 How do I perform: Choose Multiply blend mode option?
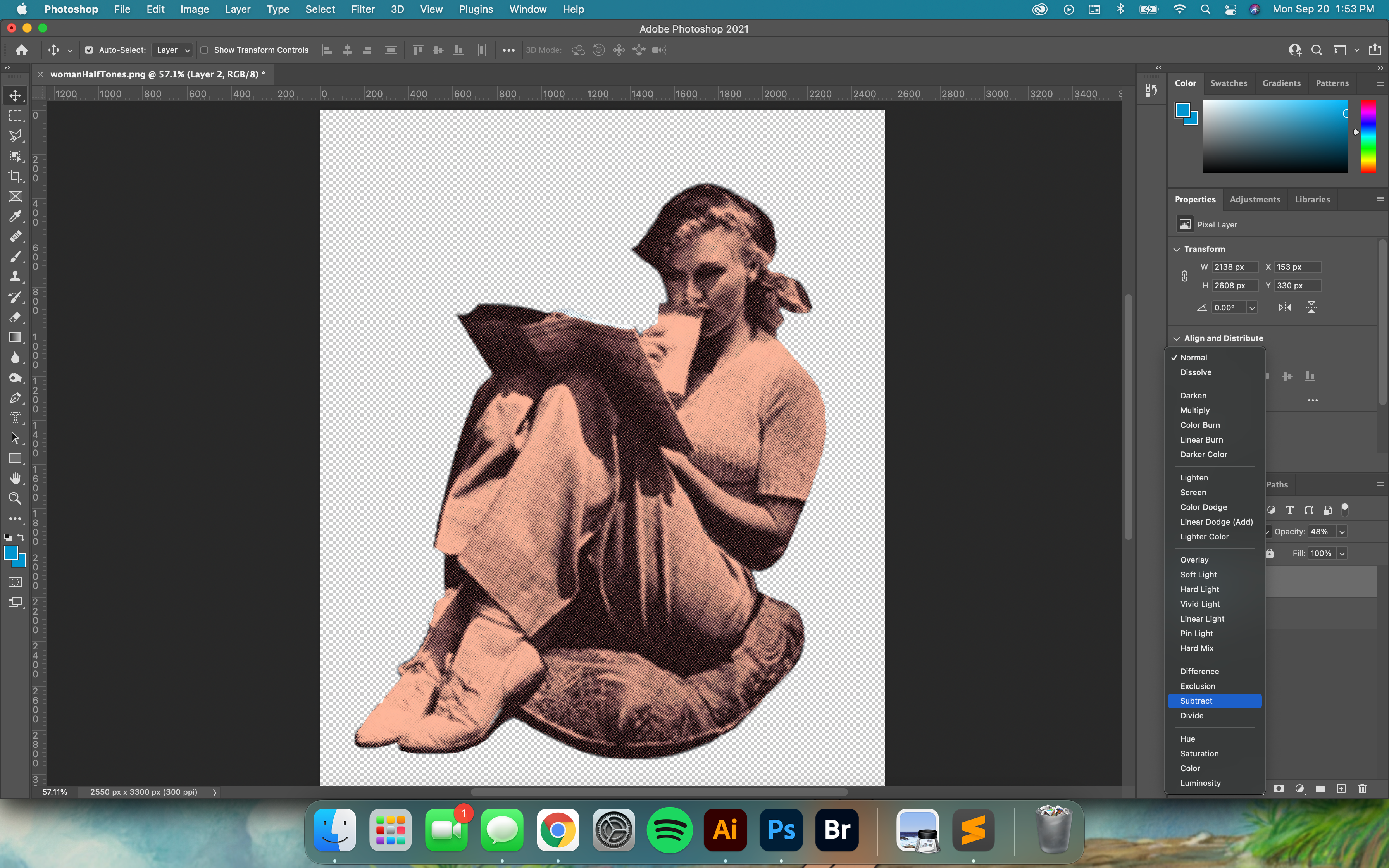1194,410
